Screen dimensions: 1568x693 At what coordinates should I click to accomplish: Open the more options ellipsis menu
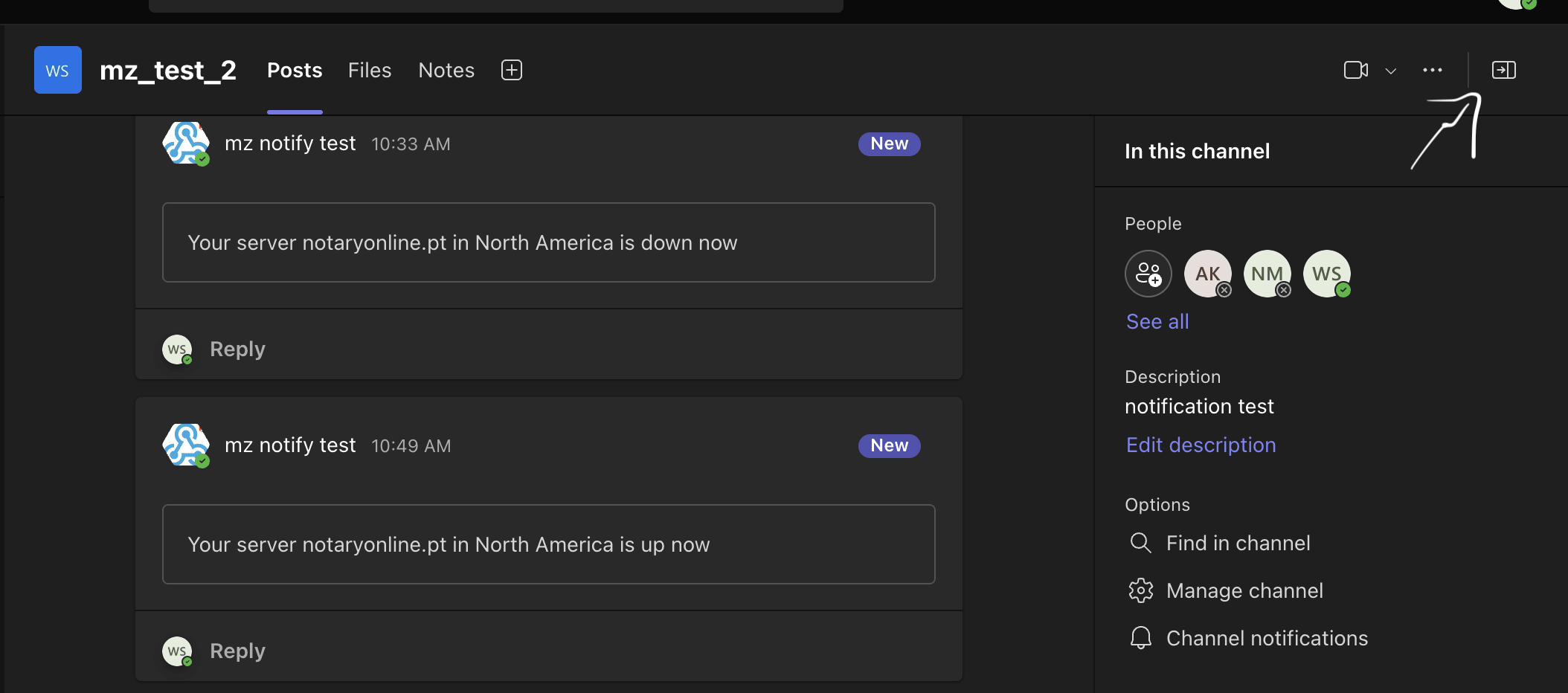coord(1432,70)
